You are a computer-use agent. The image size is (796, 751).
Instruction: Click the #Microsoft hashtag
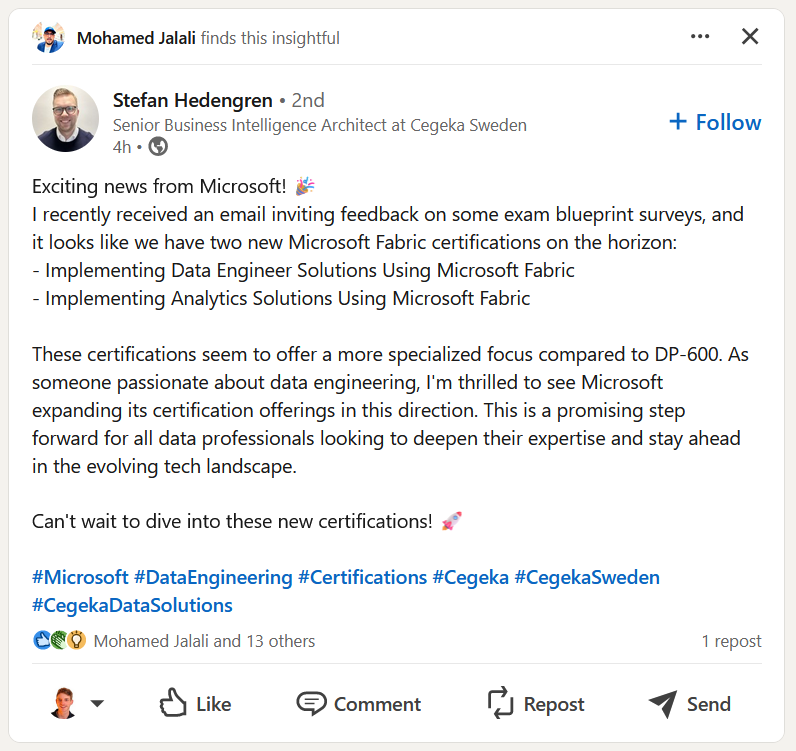[x=80, y=577]
